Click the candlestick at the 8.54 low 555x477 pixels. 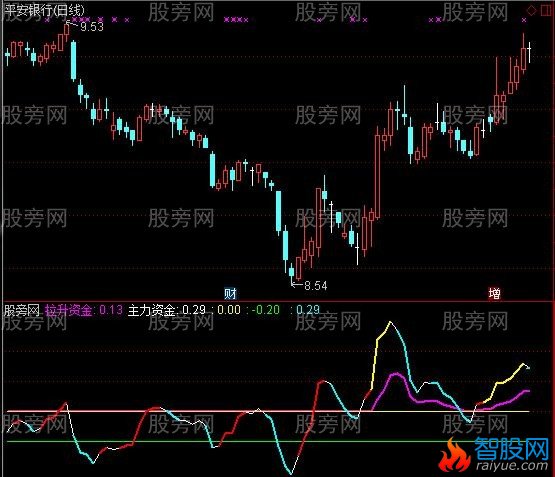click(292, 271)
